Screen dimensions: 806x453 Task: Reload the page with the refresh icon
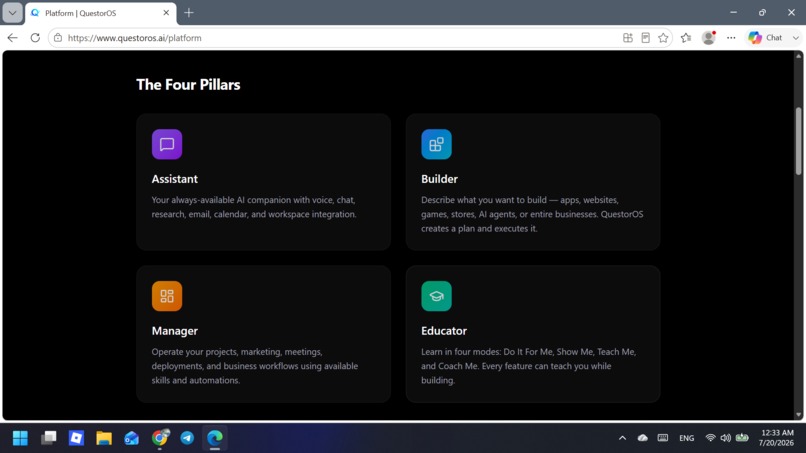35,38
